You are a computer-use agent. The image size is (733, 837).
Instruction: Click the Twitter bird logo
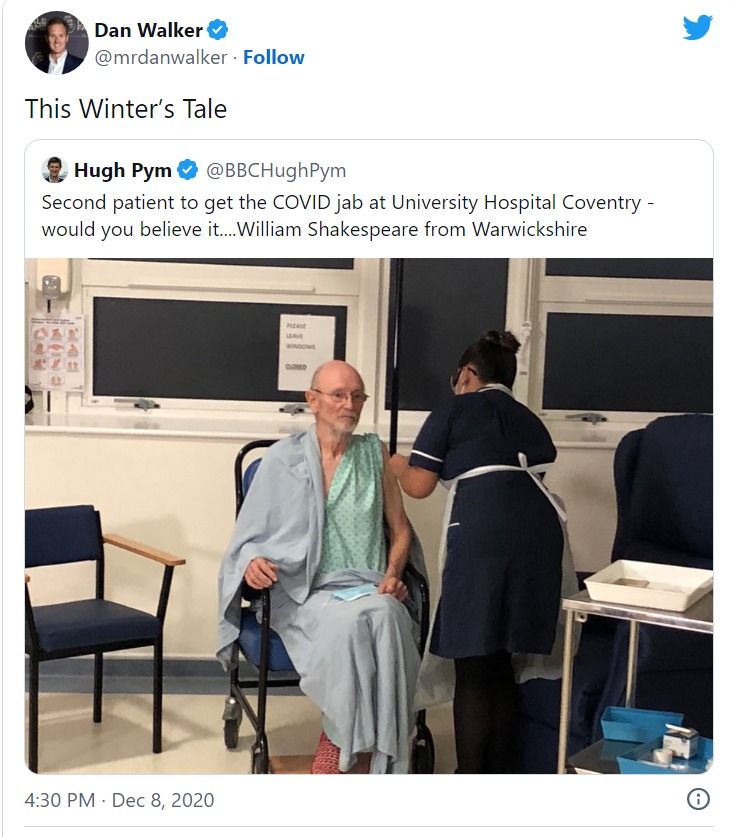point(697,27)
